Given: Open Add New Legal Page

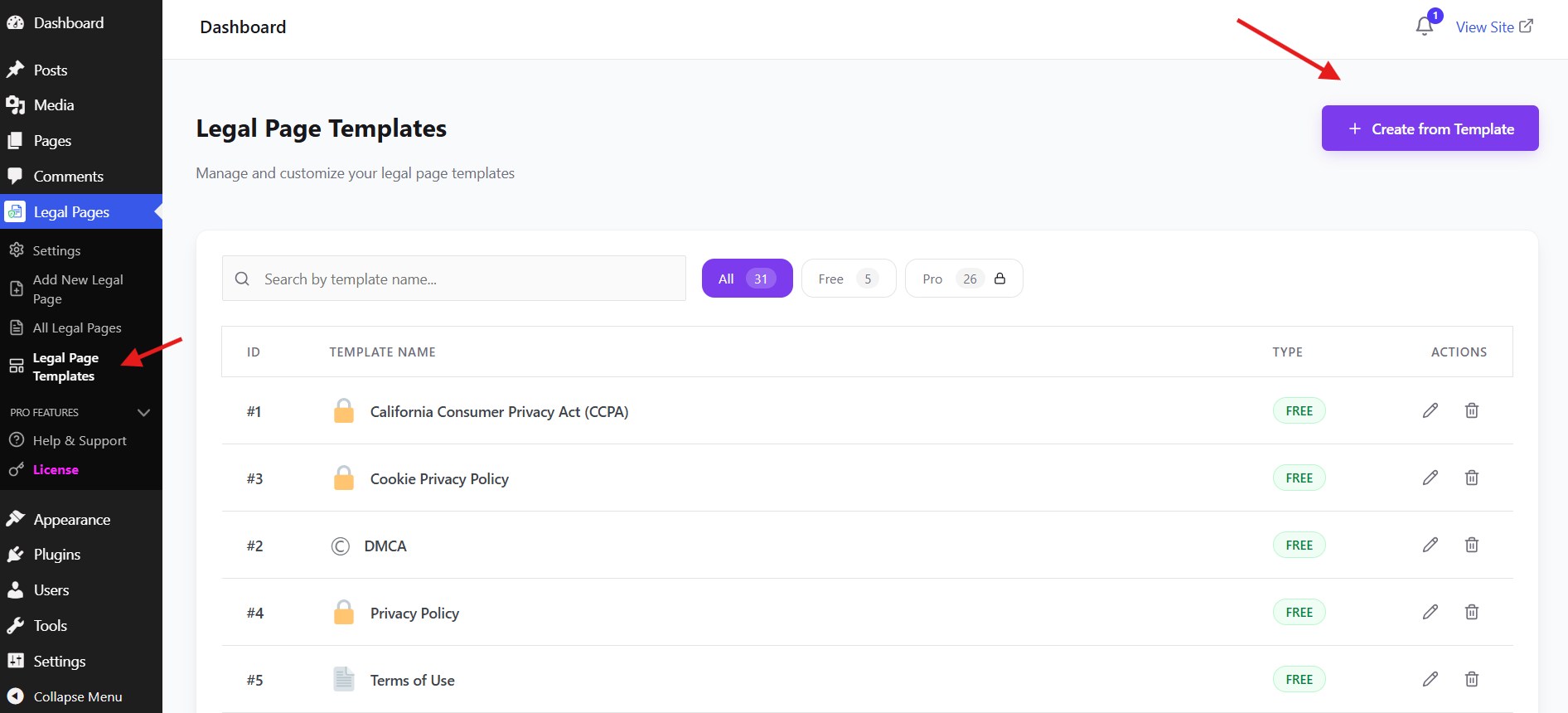Looking at the screenshot, I should tap(78, 289).
